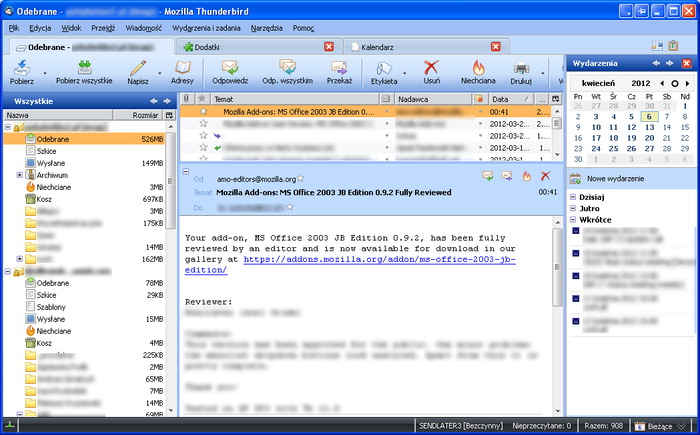Image resolution: width=700 pixels, height=435 pixels.
Task: Click the online status icon in status bar
Action: coord(10,426)
